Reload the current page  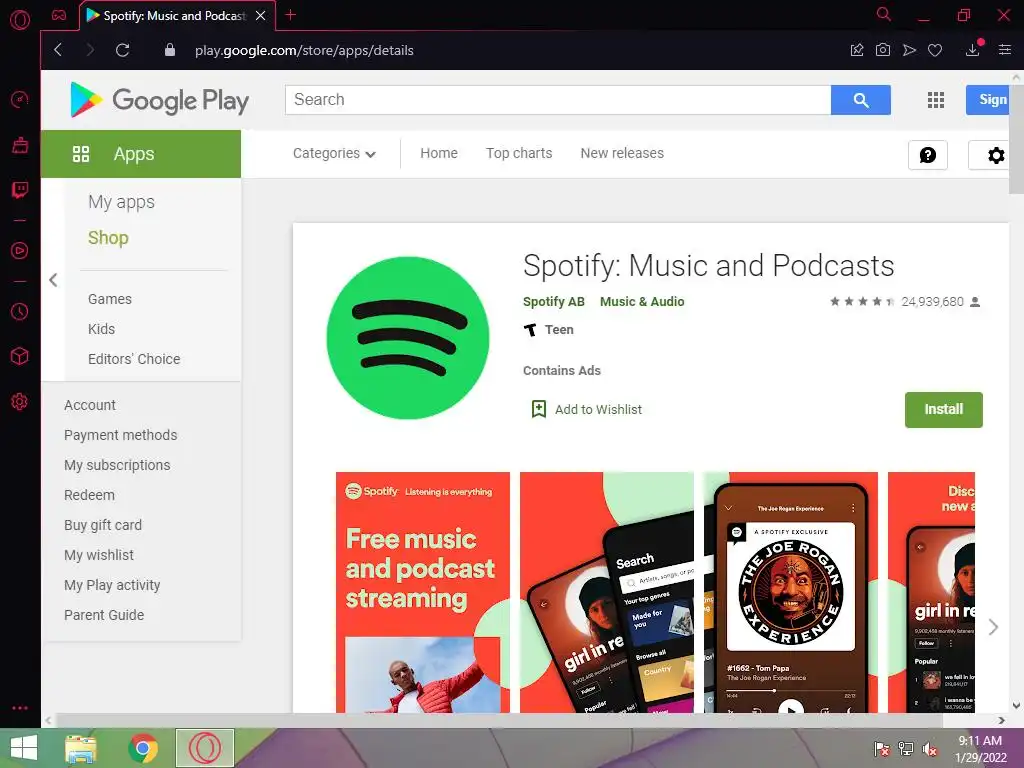point(122,50)
